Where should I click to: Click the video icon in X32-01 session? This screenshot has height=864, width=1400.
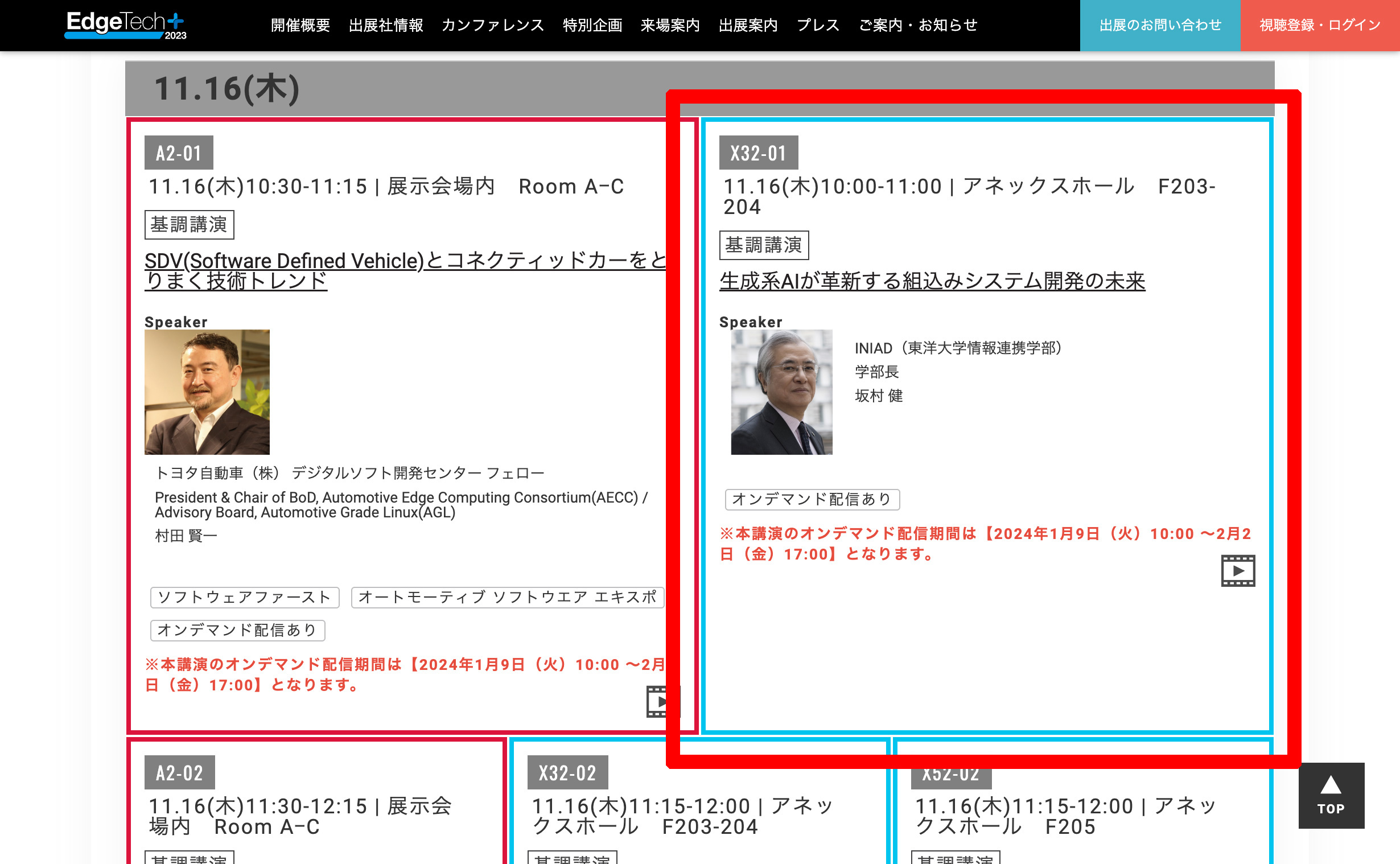(x=1237, y=570)
